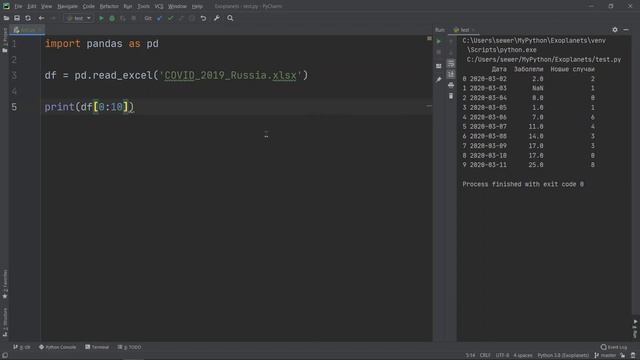Screen dimensions: 640x360
Task: Click 'print' on line 5
Action: [x=60, y=107]
